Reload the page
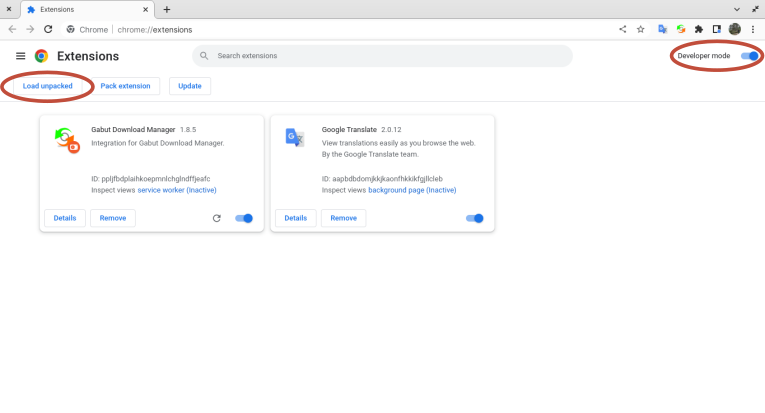Viewport: 765px width, 413px height. 48,29
